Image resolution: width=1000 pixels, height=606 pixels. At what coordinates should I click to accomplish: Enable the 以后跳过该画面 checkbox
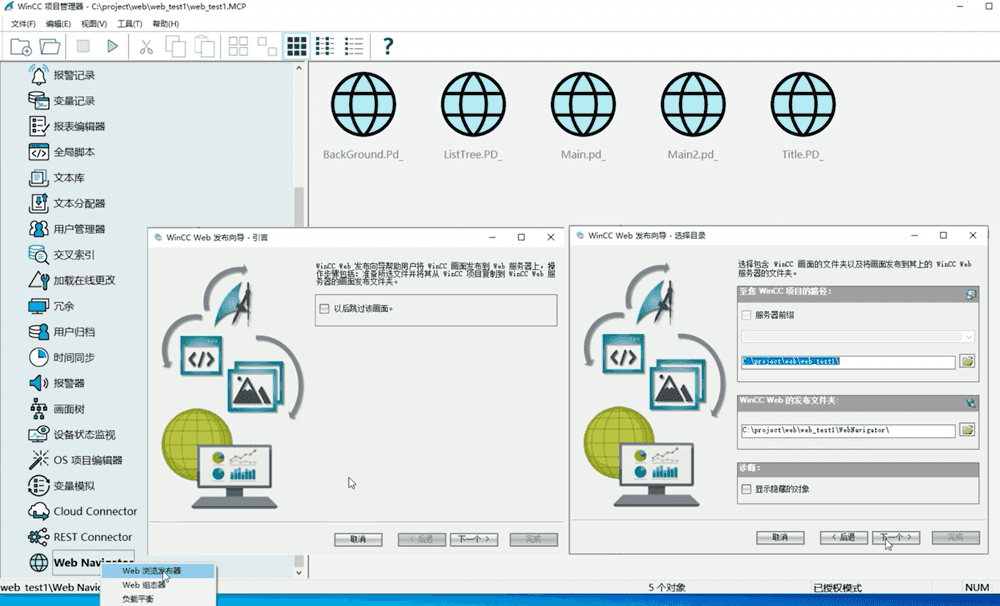click(324, 309)
